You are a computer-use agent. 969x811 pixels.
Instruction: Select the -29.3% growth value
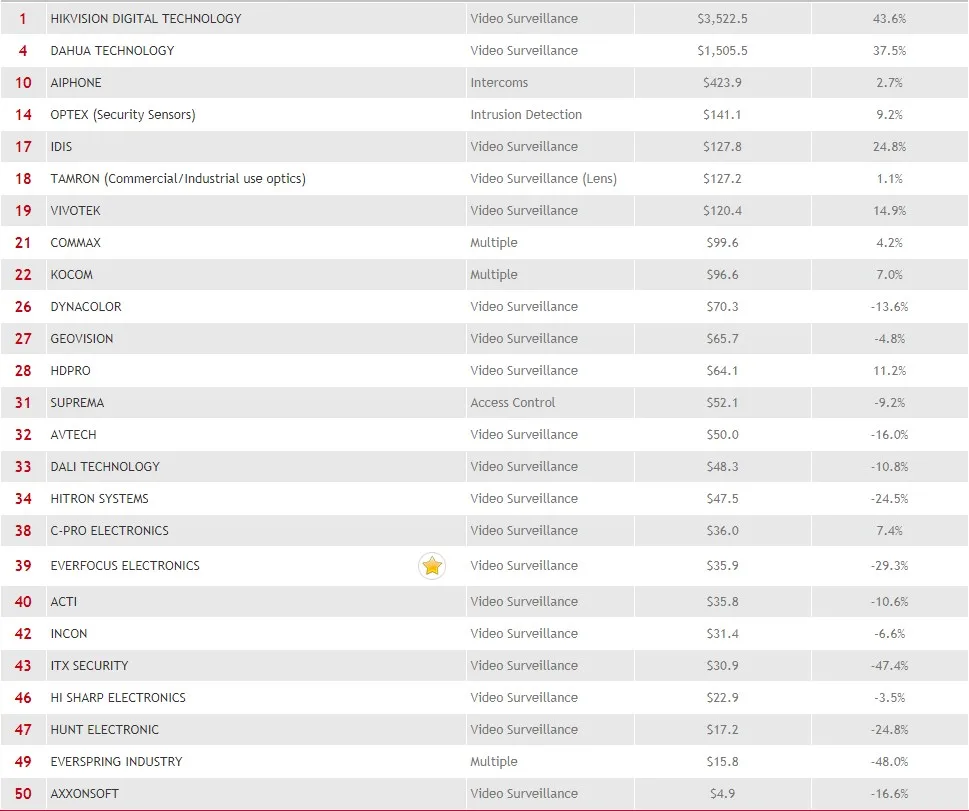click(x=889, y=566)
